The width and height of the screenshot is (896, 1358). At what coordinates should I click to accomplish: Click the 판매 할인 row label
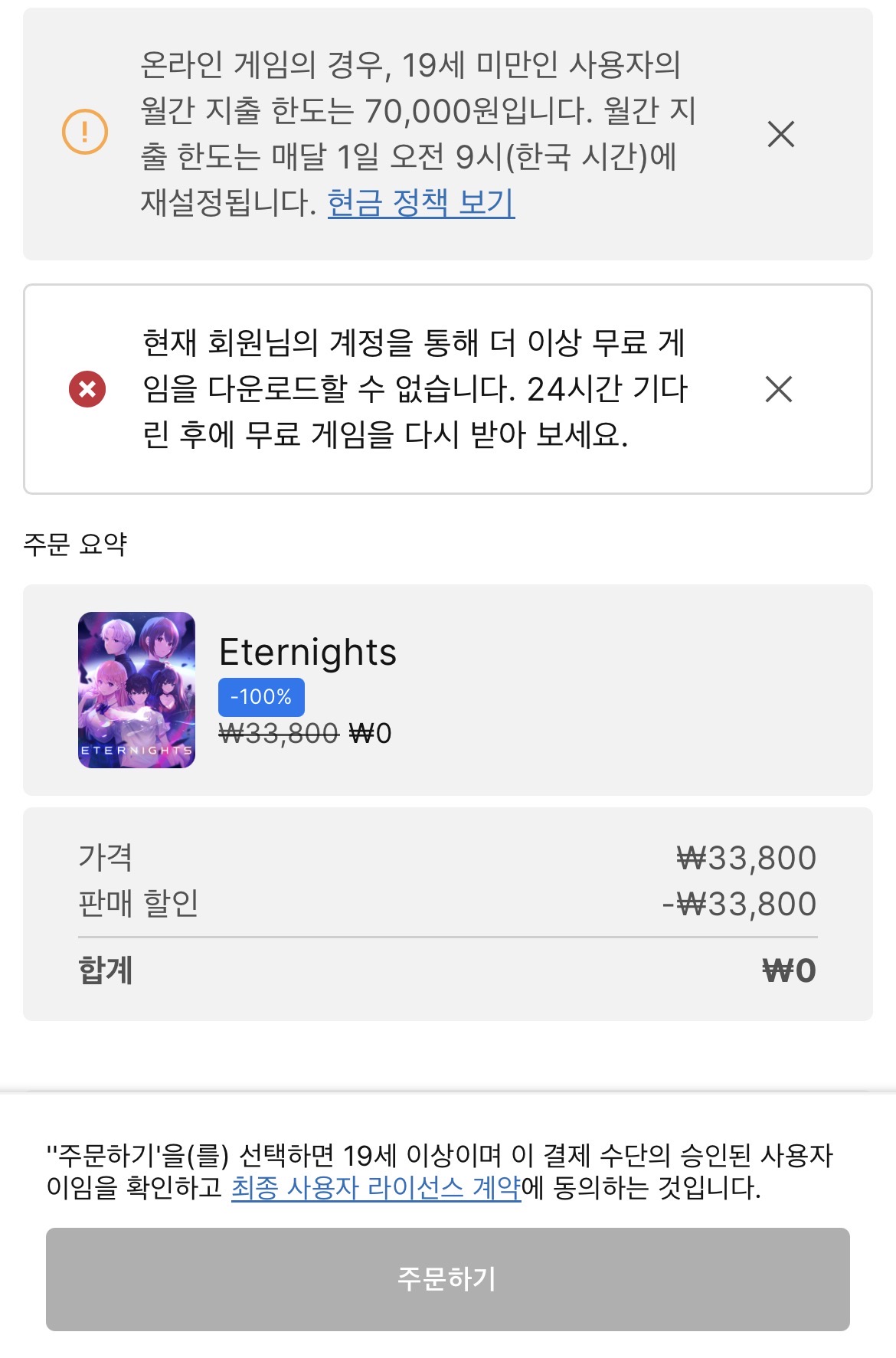(x=139, y=903)
